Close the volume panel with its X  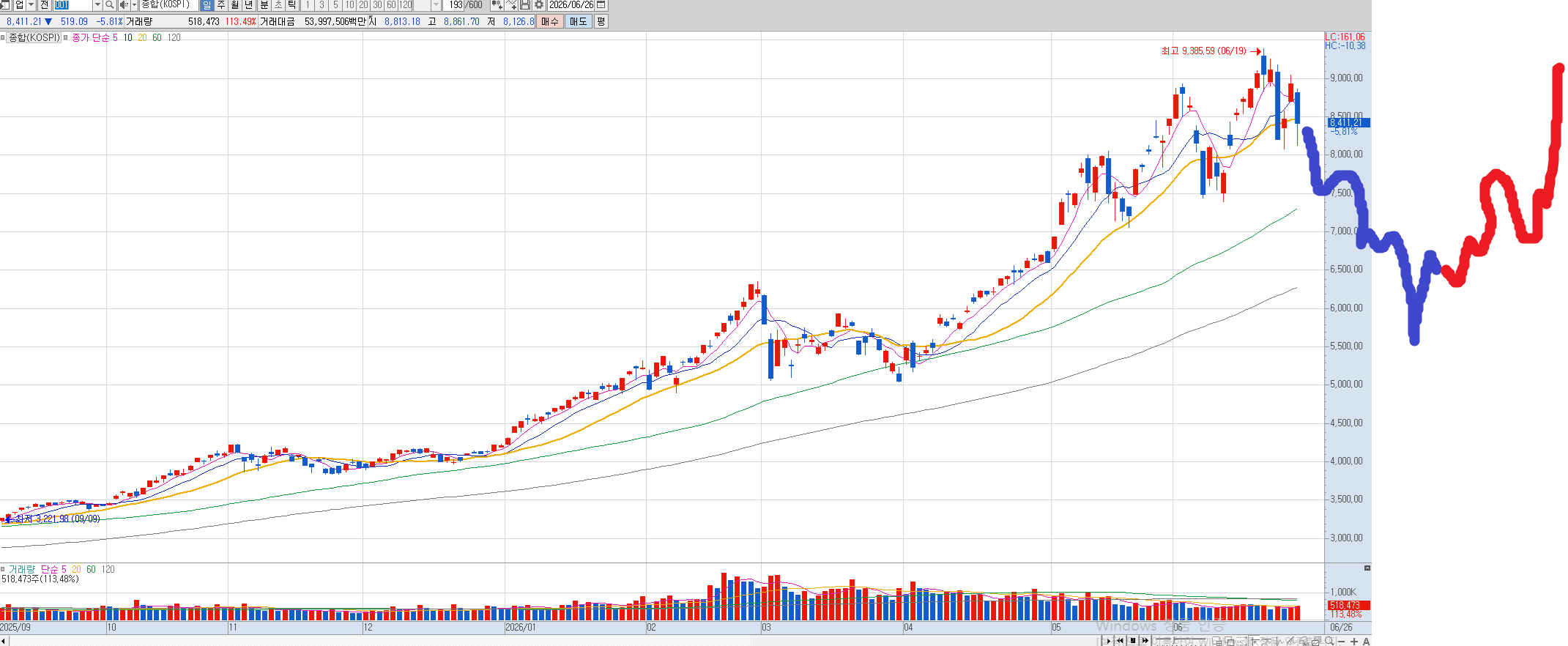click(x=1367, y=568)
